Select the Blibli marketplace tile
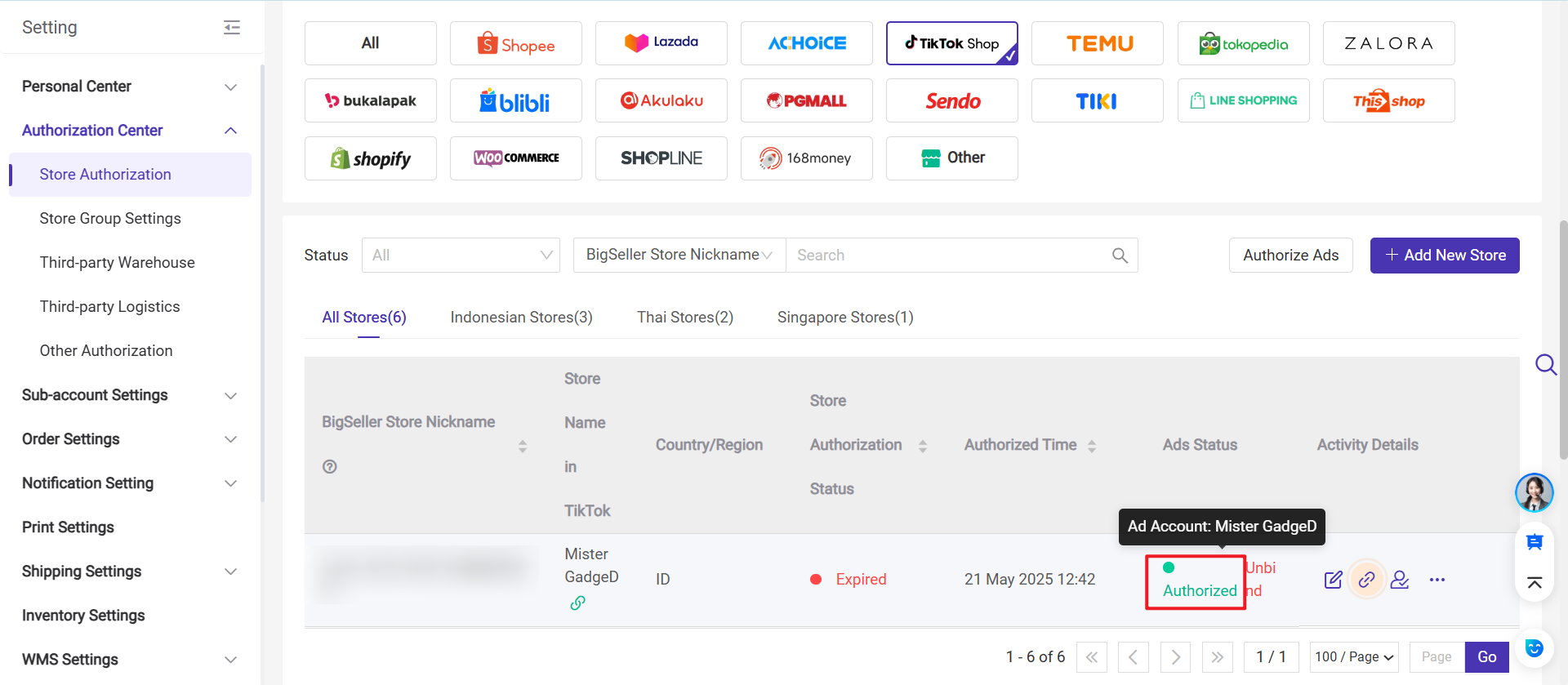The height and width of the screenshot is (685, 1568). pyautogui.click(x=516, y=100)
